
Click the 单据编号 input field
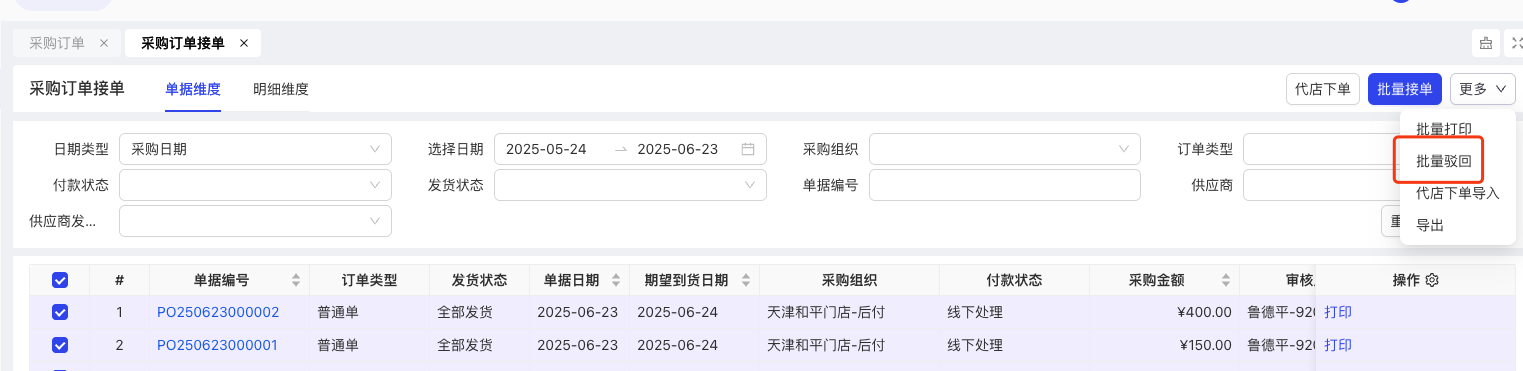tap(1005, 185)
